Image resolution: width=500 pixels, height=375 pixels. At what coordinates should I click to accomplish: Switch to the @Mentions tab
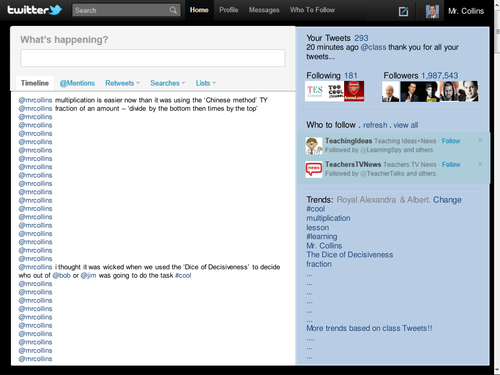(x=77, y=83)
